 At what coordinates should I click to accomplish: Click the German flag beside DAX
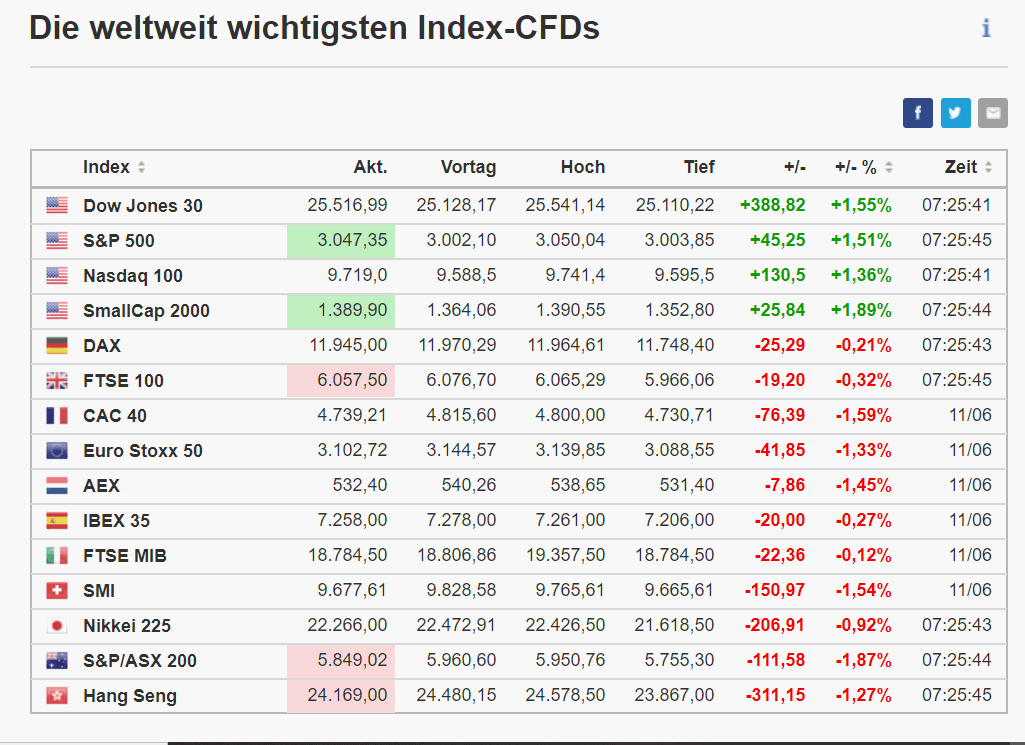click(57, 346)
